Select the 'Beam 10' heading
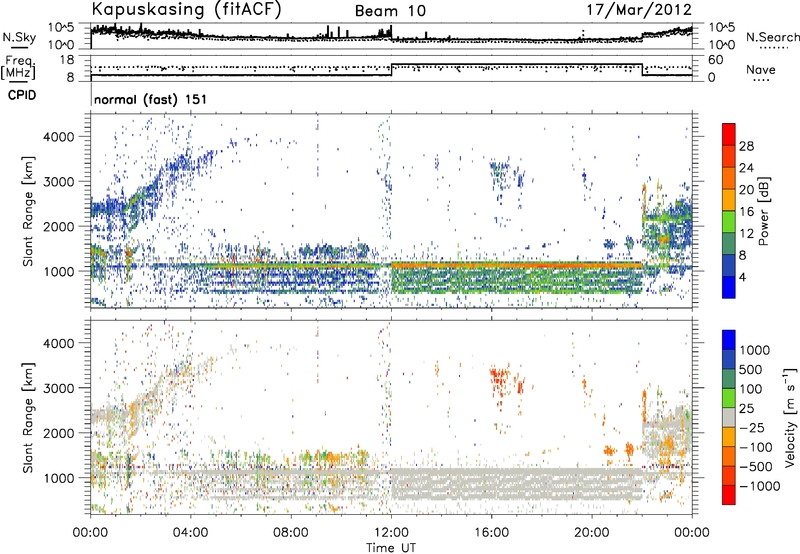800x554 pixels. pos(390,11)
